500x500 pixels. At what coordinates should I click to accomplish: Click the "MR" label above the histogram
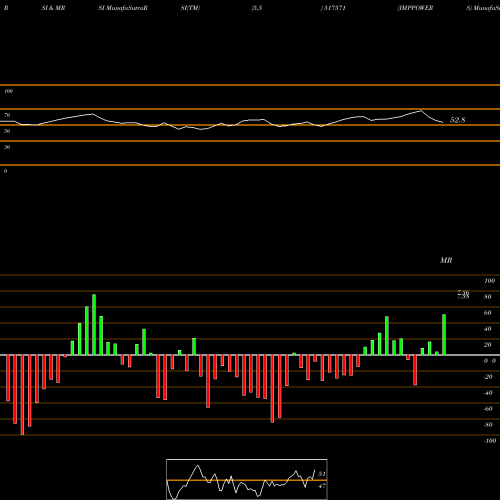(446, 260)
